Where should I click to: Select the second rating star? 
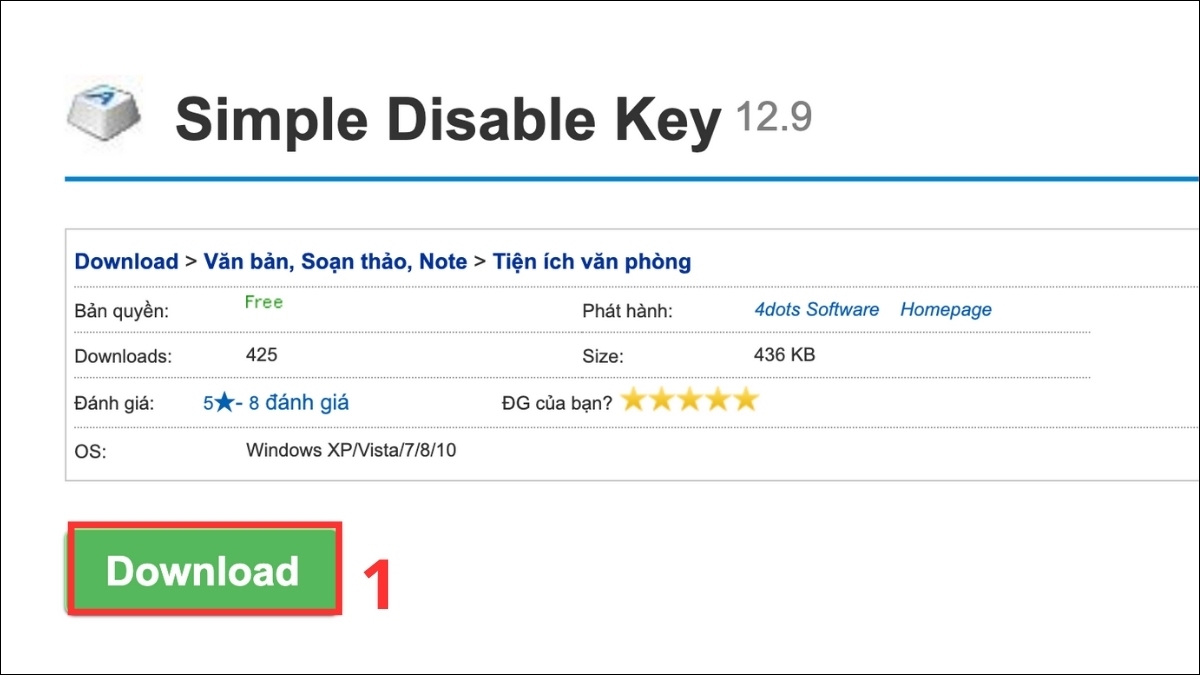pos(660,398)
